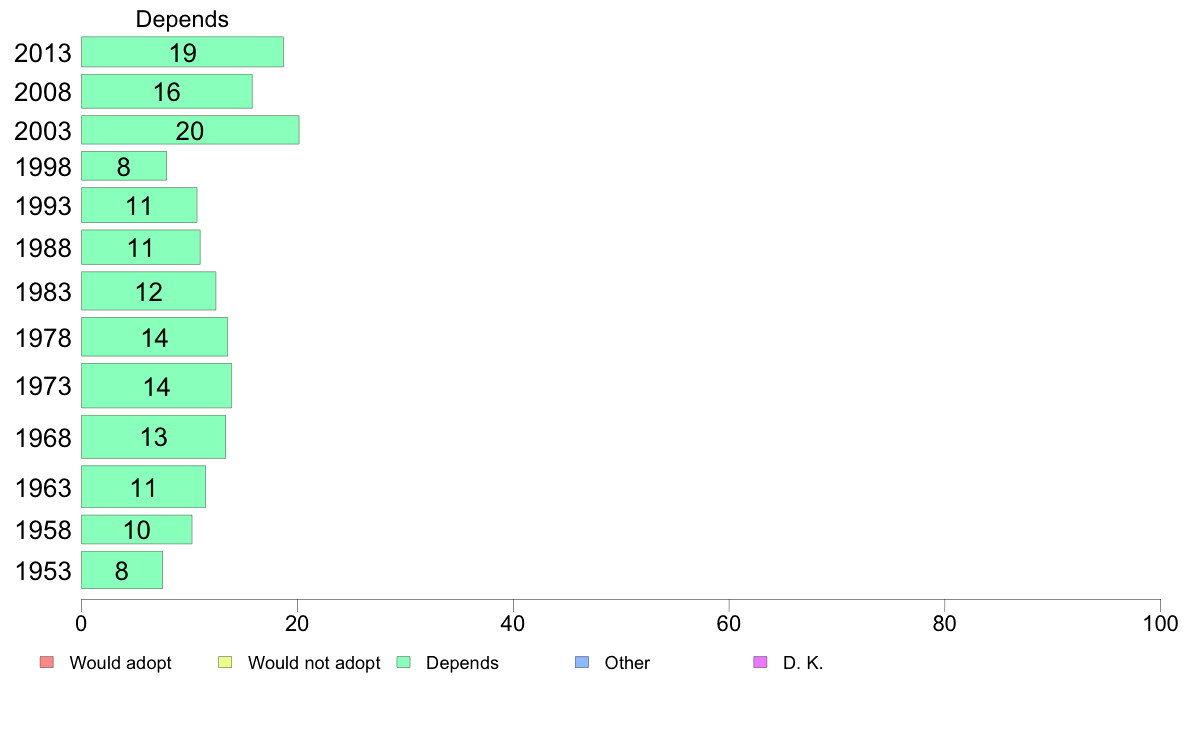Screen dimensions: 1188x736
Task: Click the green Depends legend swatch
Action: point(404,662)
